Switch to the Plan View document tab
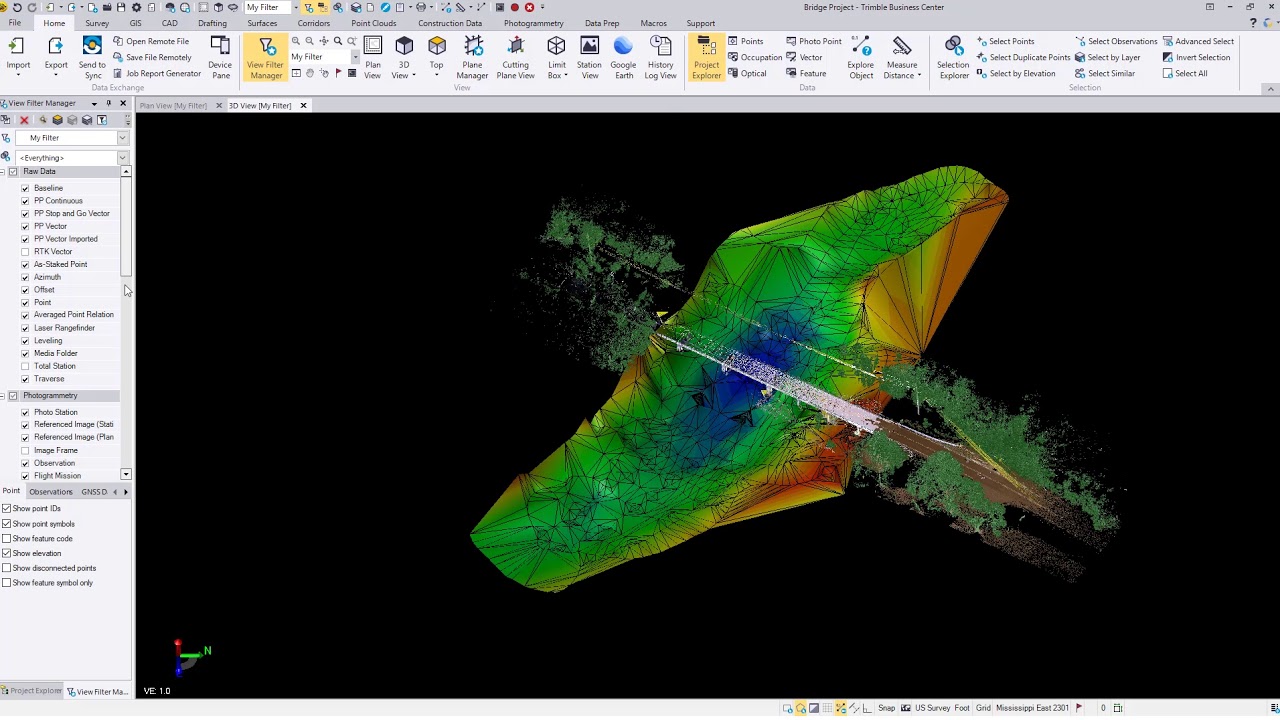 tap(173, 105)
